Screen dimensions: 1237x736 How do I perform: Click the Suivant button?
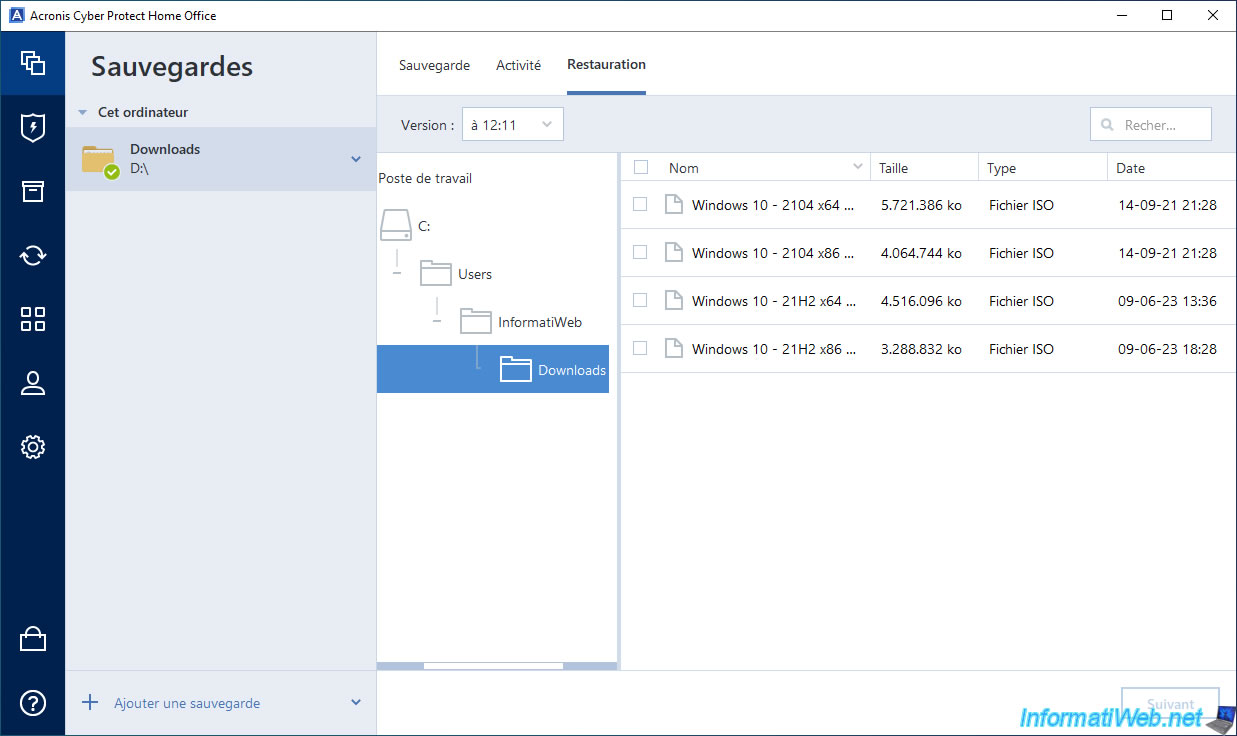[x=1170, y=704]
